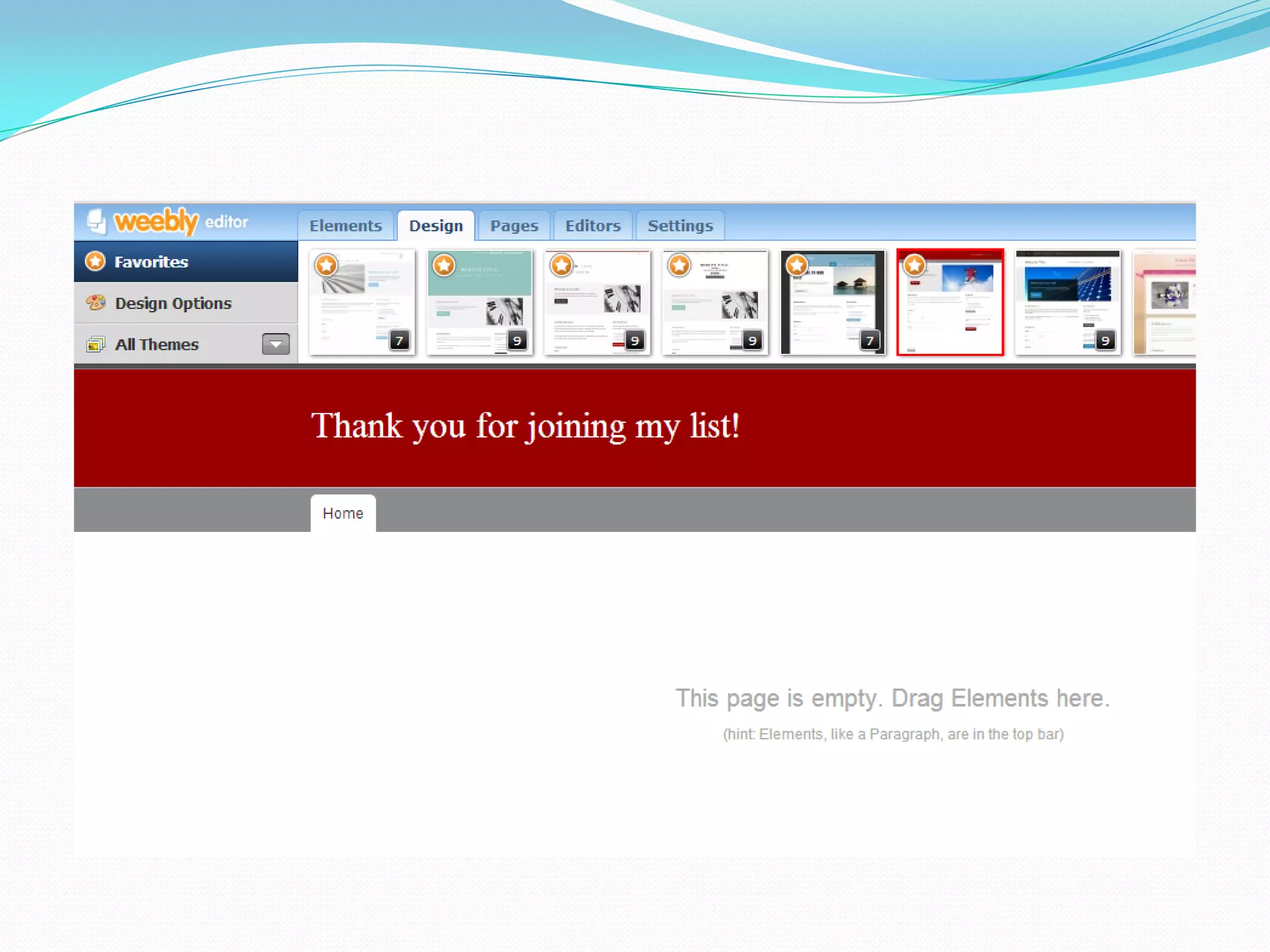The width and height of the screenshot is (1270, 952).
Task: Open the Settings tab
Action: pyautogui.click(x=680, y=226)
